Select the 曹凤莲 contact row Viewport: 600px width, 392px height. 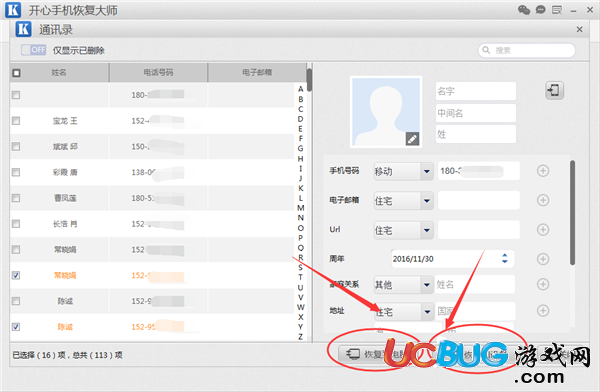pos(152,198)
